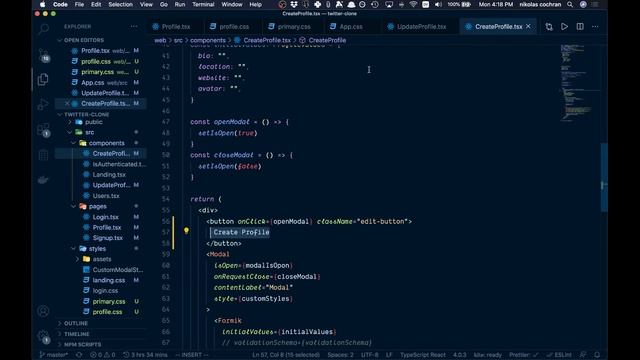This screenshot has height=360, width=640.
Task: Open the Selection menu
Action: [120, 4]
